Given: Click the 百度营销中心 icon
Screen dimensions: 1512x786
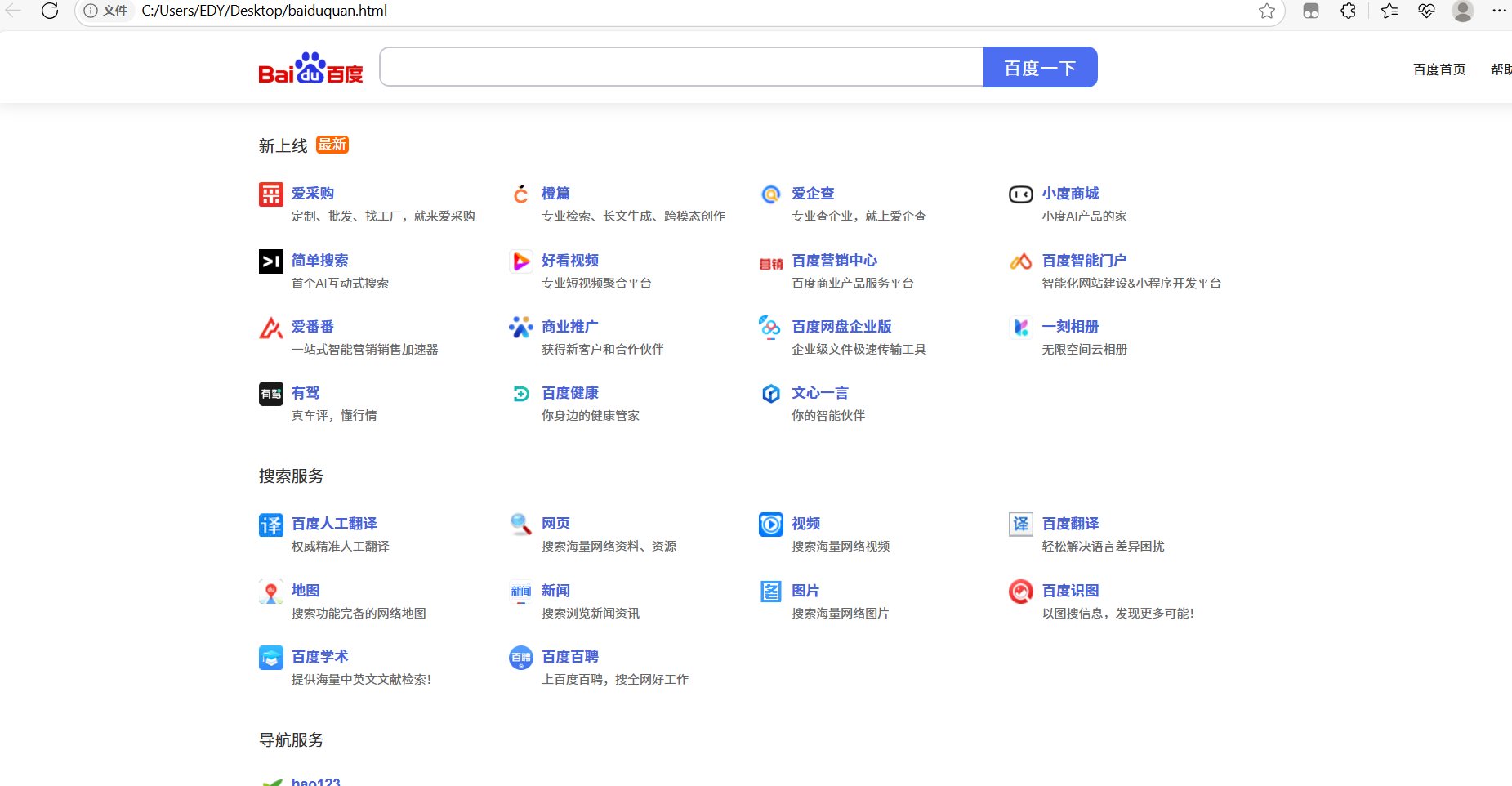Looking at the screenshot, I should 771,263.
